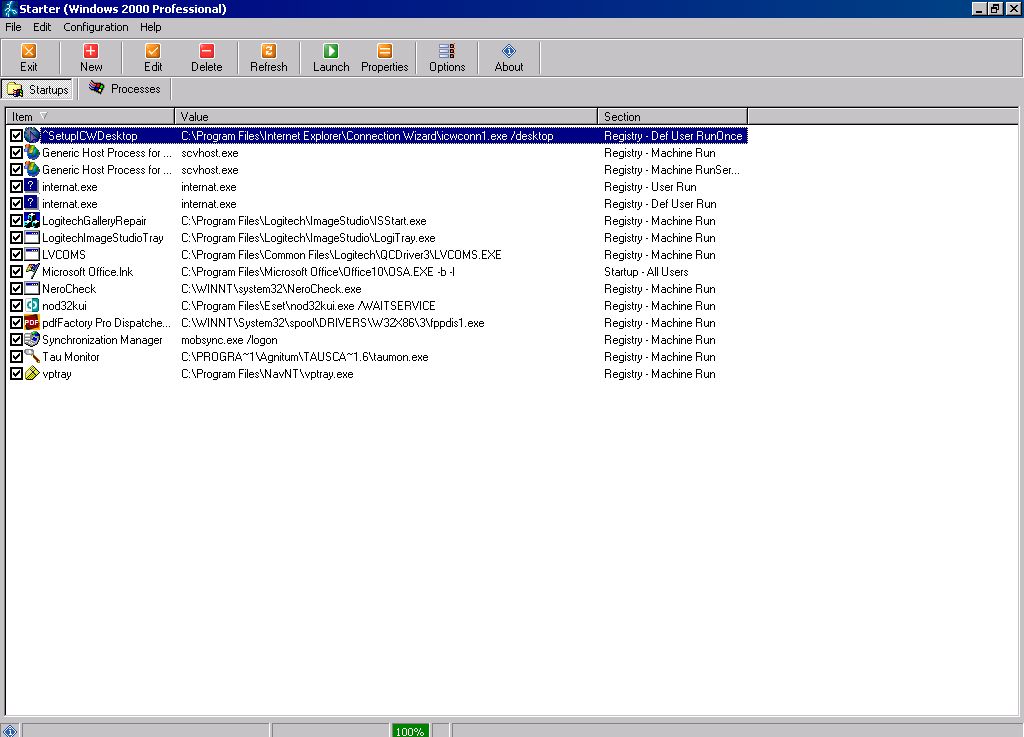Toggle the Tau Monitor checkbox

coord(16,357)
